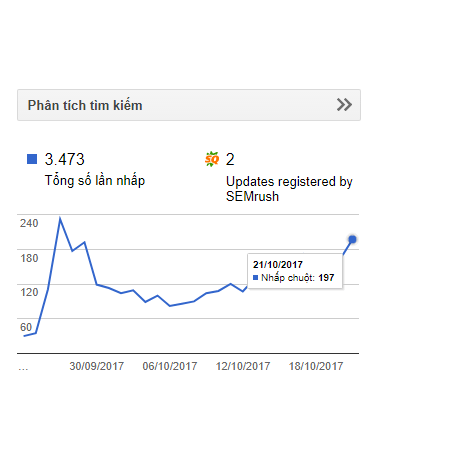The width and height of the screenshot is (464, 463).
Task: Click the double chevron expand icon
Action: click(344, 105)
